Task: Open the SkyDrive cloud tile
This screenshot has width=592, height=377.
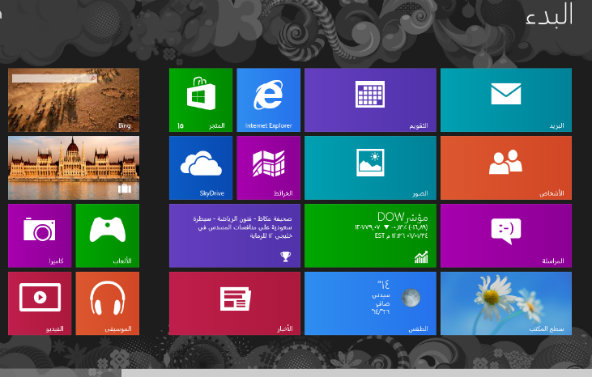Action: pyautogui.click(x=200, y=168)
